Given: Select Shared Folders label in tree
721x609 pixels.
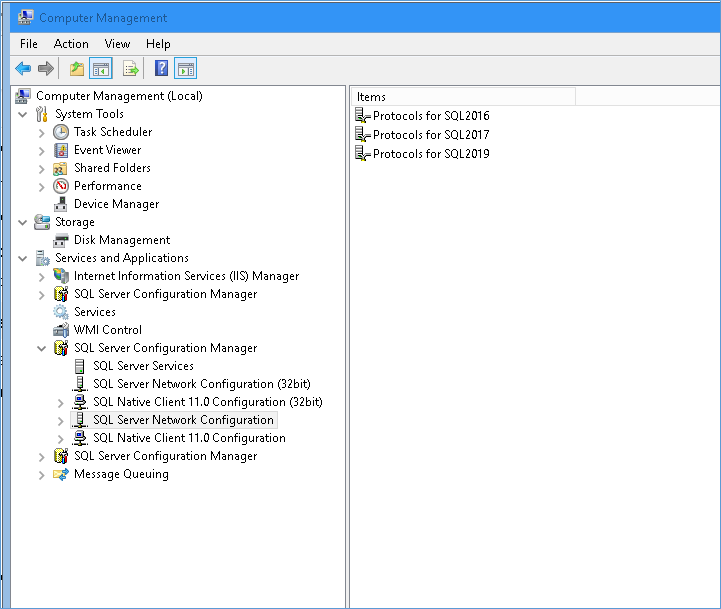Looking at the screenshot, I should 112,168.
